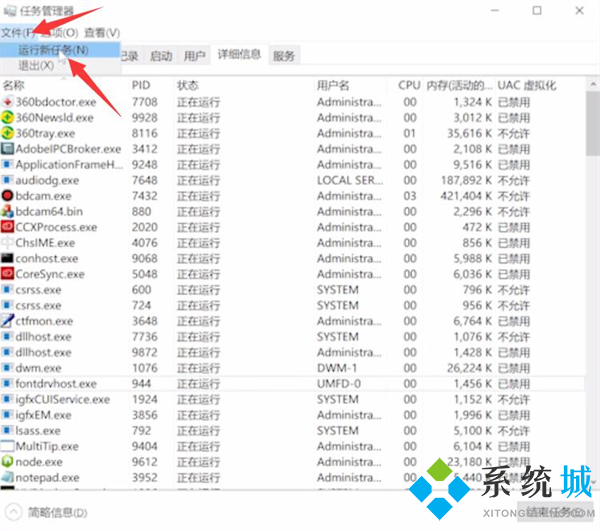Click the green node.exe icon

point(7,462)
